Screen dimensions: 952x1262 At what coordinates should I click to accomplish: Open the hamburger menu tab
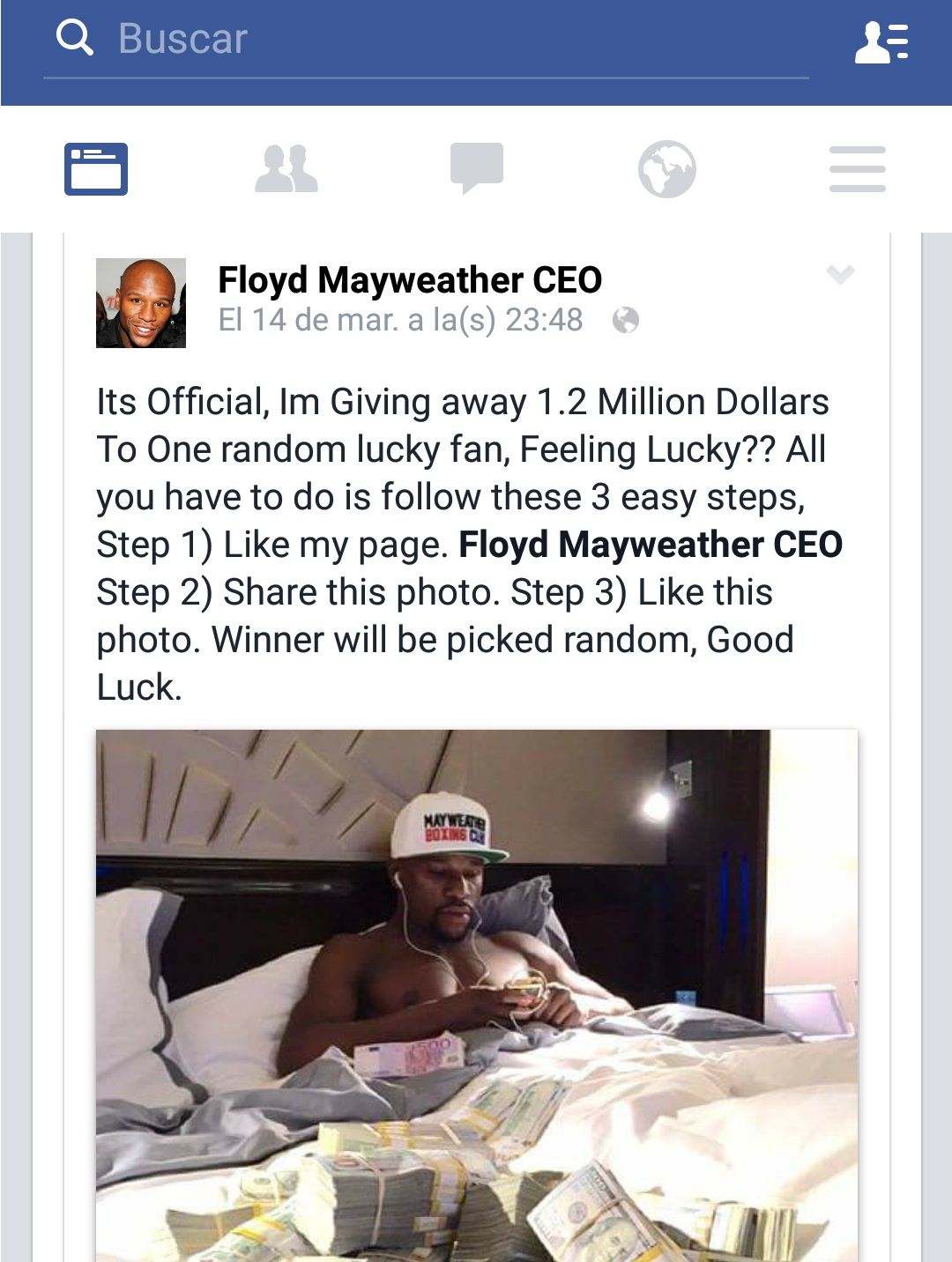(x=858, y=168)
